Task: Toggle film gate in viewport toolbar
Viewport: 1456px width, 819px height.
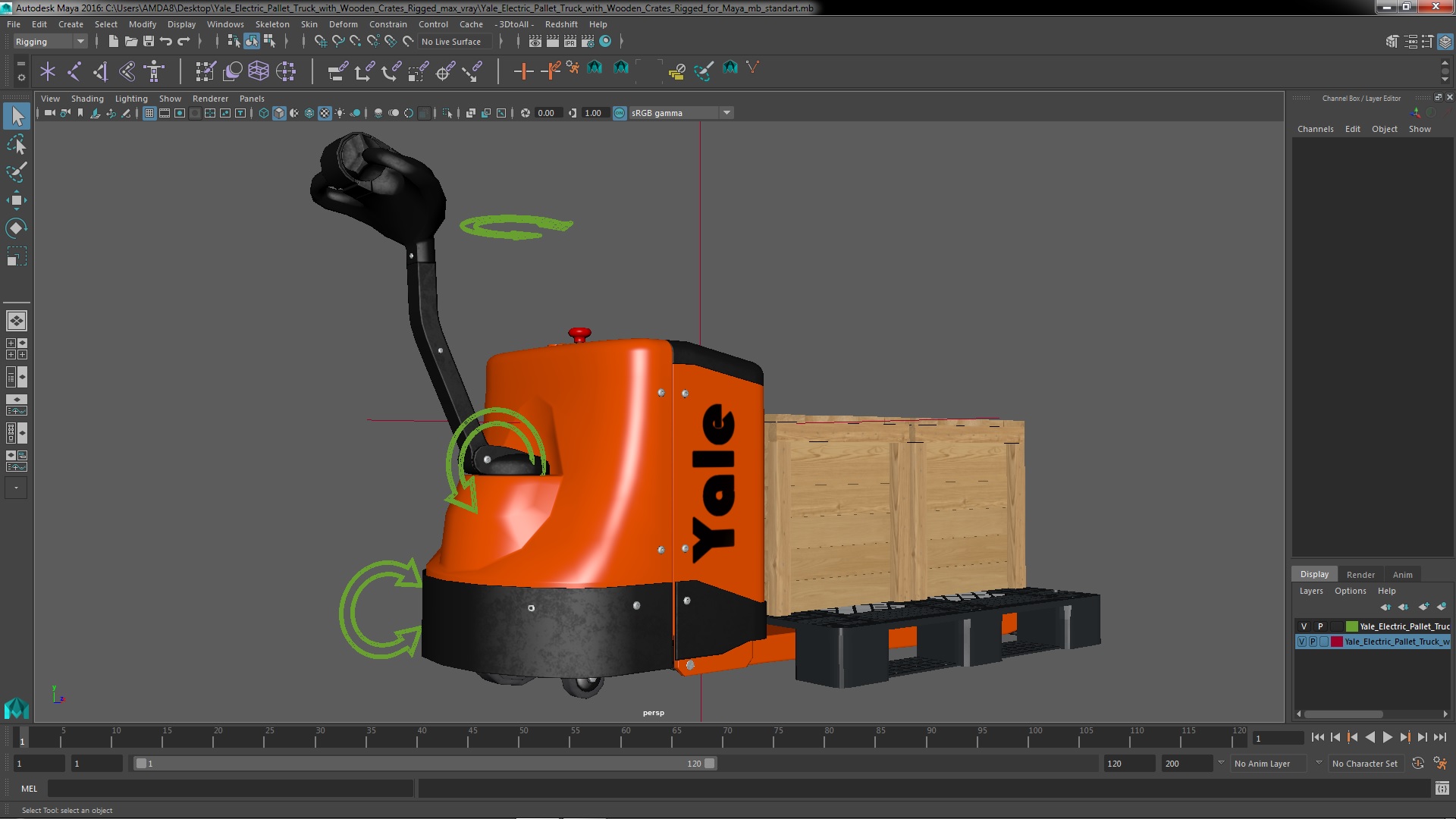Action: 165,113
